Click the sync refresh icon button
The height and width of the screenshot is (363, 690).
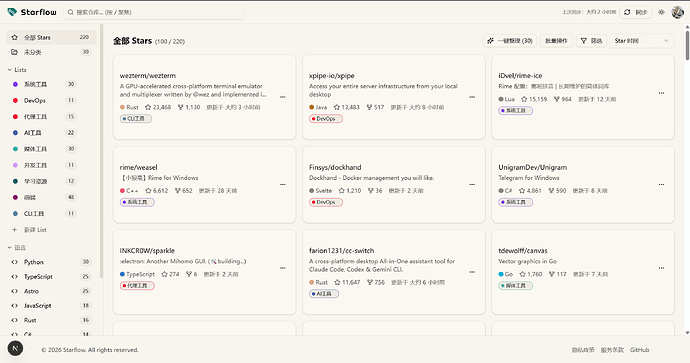(x=636, y=12)
